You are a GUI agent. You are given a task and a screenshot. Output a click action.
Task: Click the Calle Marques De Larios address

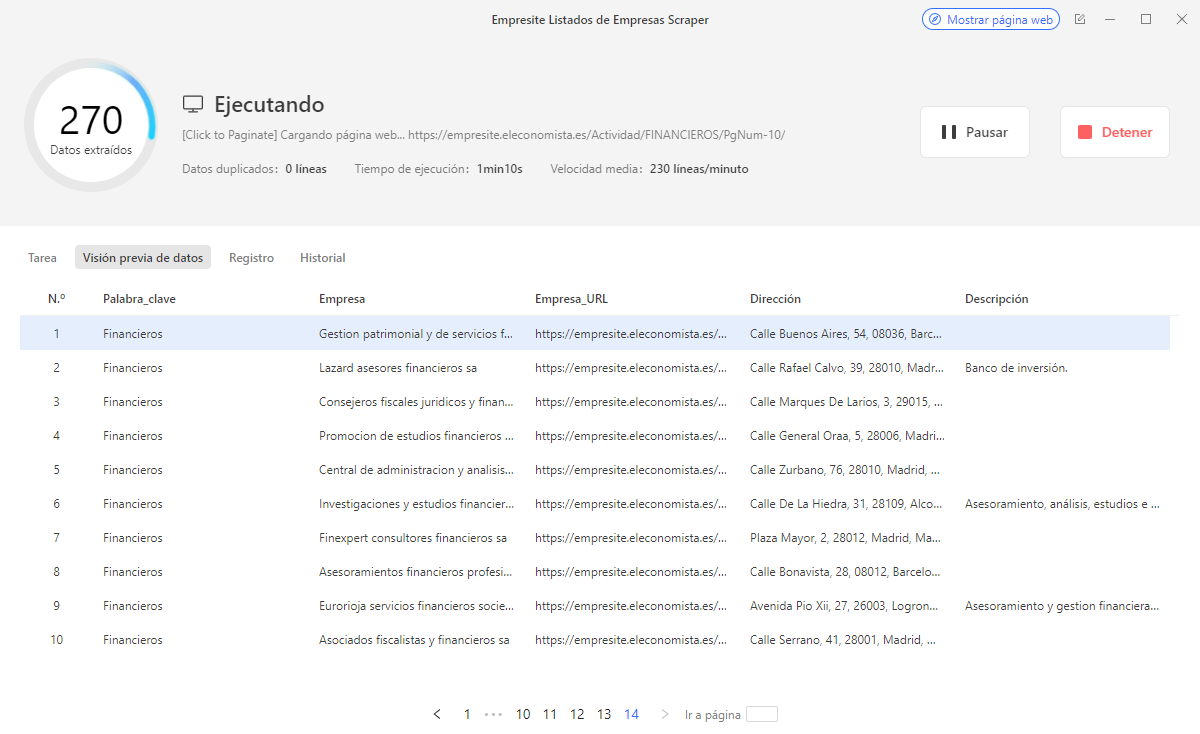point(846,402)
